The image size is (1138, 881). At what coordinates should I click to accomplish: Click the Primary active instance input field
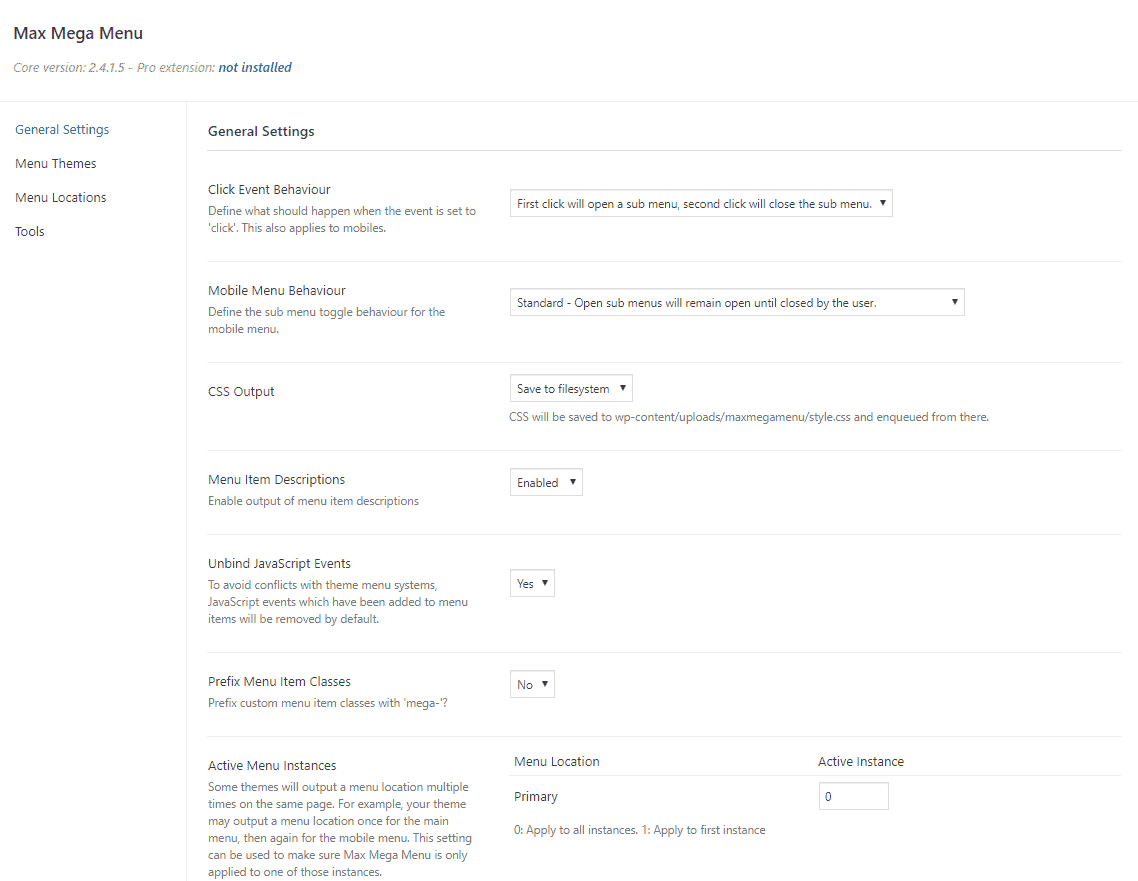coord(853,797)
